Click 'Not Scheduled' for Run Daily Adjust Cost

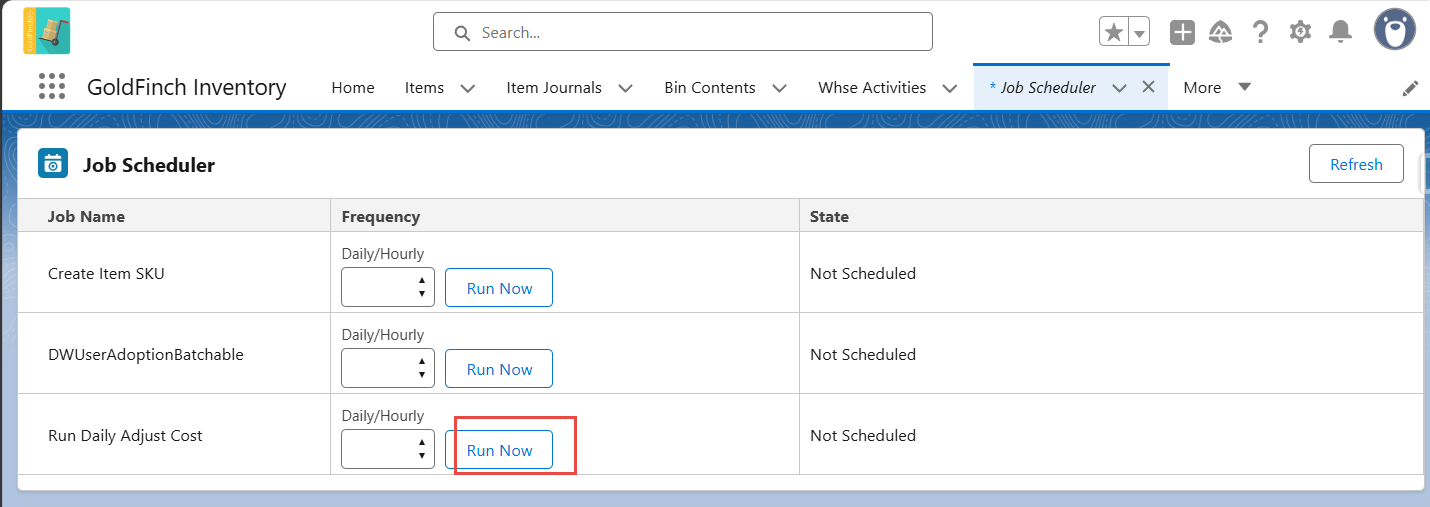coord(863,435)
